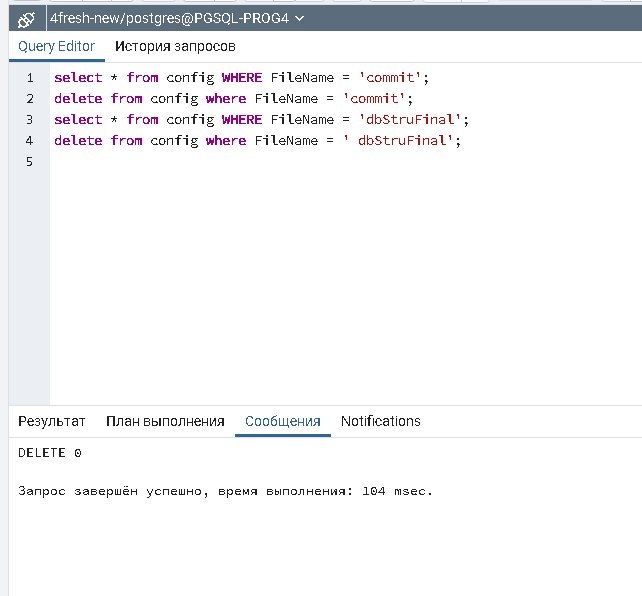Switch to the Query Editor tab
This screenshot has height=596, width=642.
(x=57, y=46)
